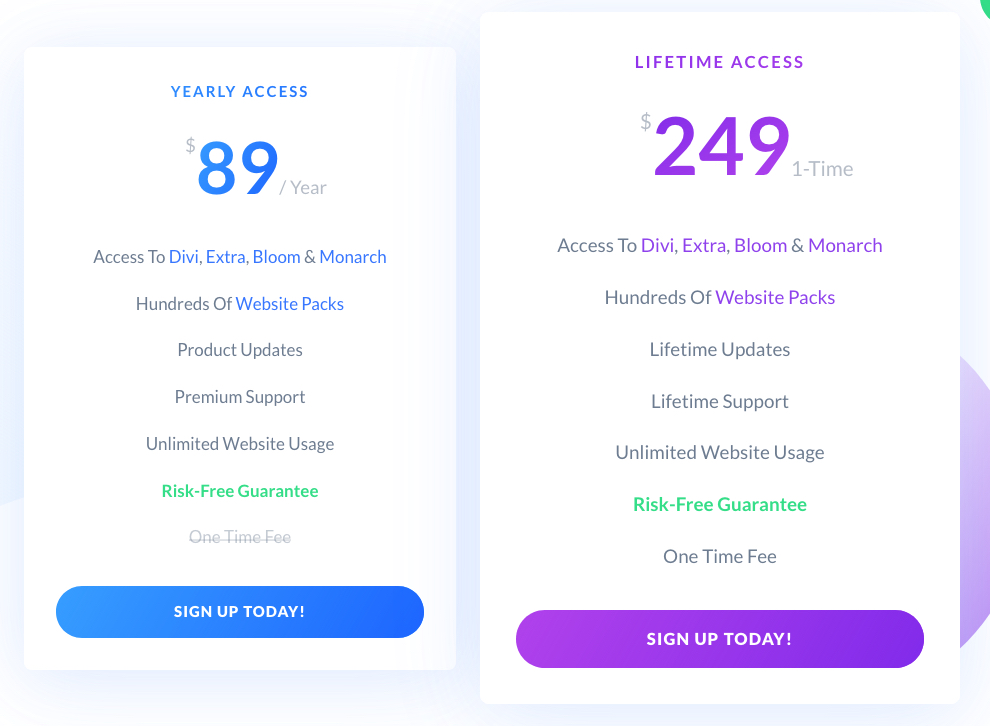
Task: Click Risk-Free Guarantee in the Yearly card
Action: click(240, 491)
